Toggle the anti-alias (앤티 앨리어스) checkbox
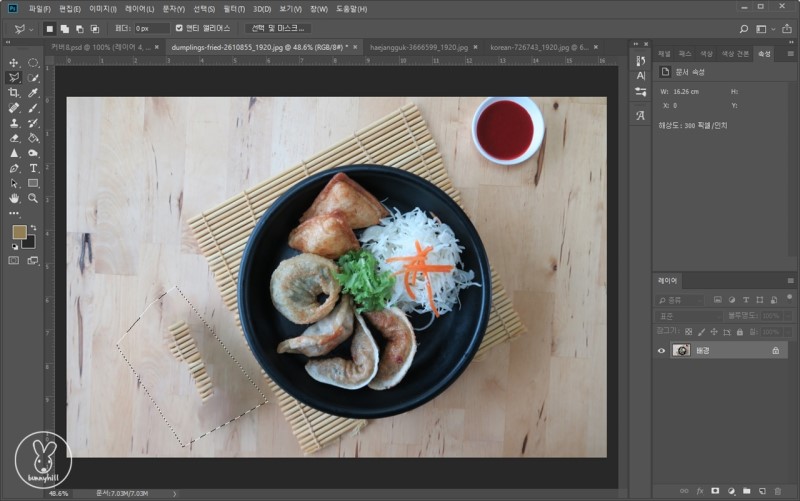This screenshot has height=501, width=800. [179, 28]
